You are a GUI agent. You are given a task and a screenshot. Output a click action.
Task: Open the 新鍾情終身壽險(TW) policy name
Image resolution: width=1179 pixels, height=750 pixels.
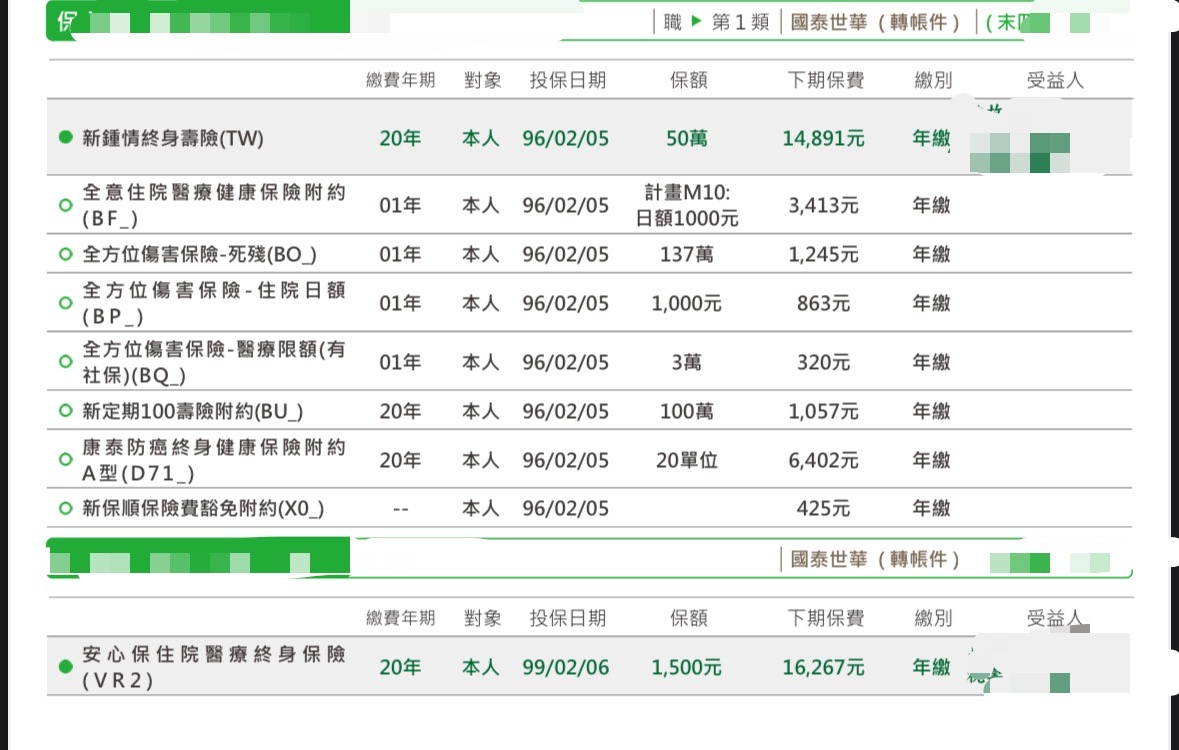pyautogui.click(x=173, y=139)
